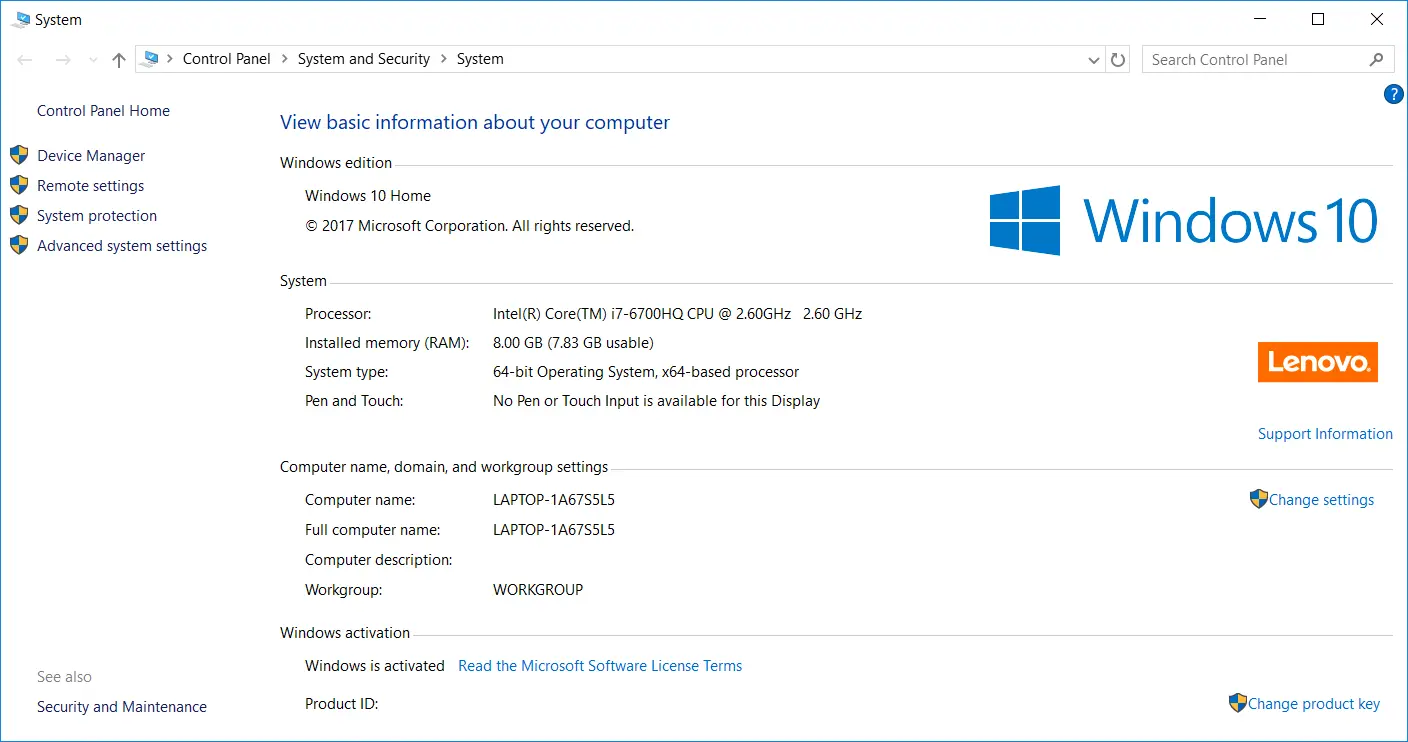Open Control Panel Home link

[x=103, y=111]
